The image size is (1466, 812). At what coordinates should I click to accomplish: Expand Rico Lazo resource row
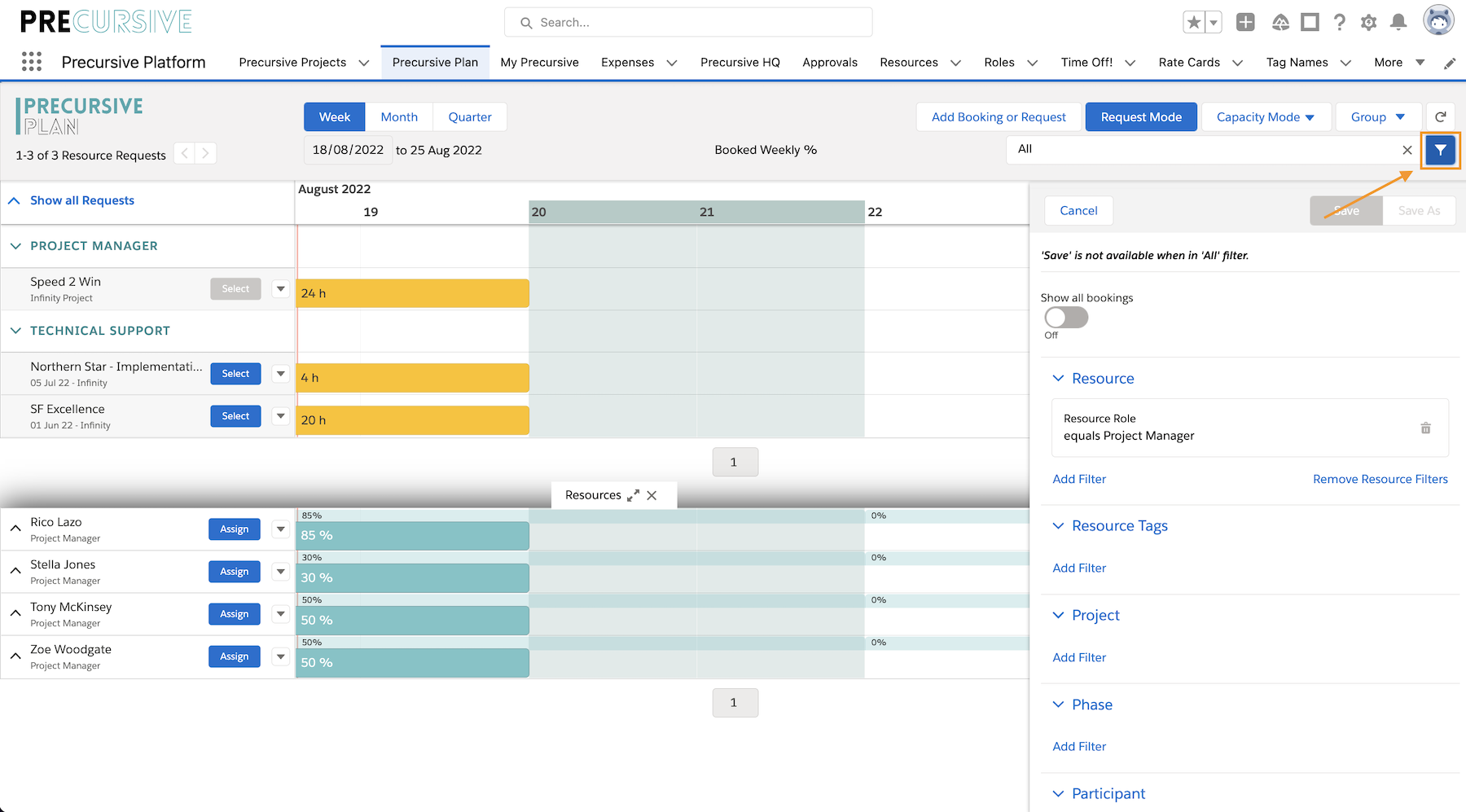(x=15, y=529)
